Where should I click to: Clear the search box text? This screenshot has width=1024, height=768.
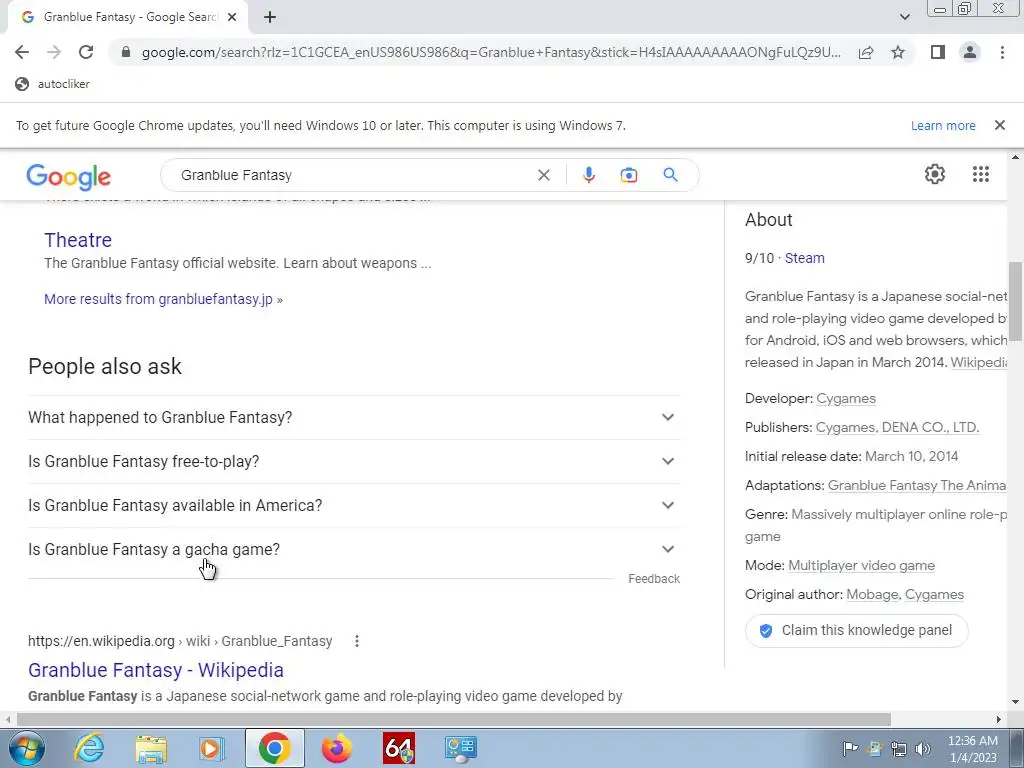543,175
